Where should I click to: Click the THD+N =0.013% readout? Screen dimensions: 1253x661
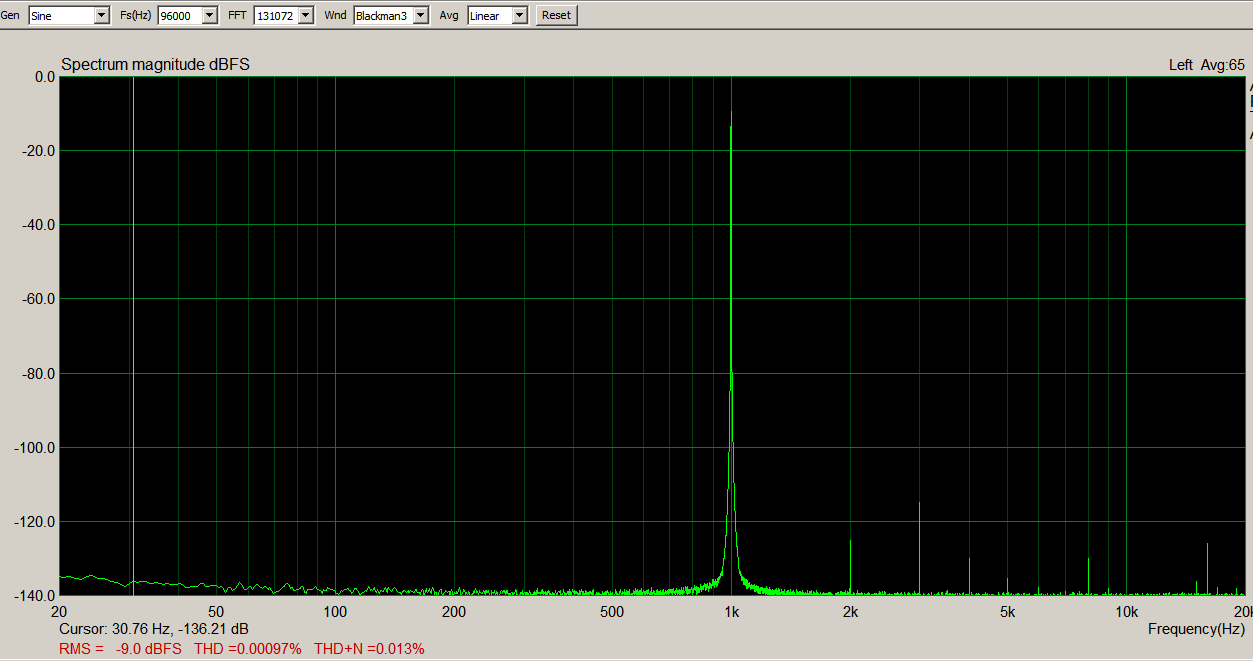click(x=369, y=649)
